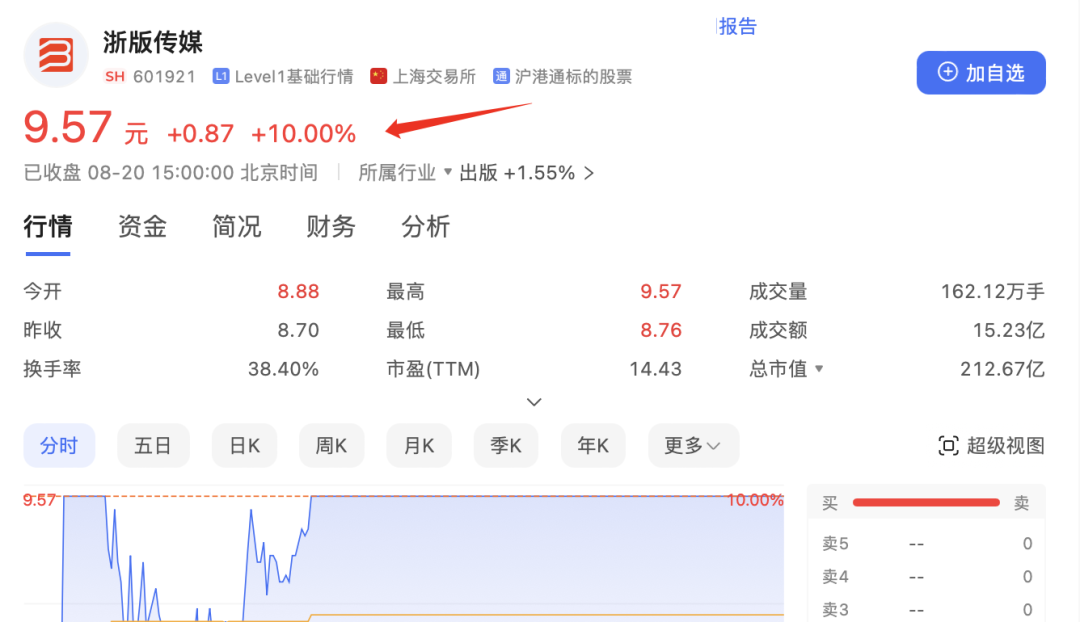The width and height of the screenshot is (1080, 622).
Task: Select the 周K chart period
Action: point(331,446)
